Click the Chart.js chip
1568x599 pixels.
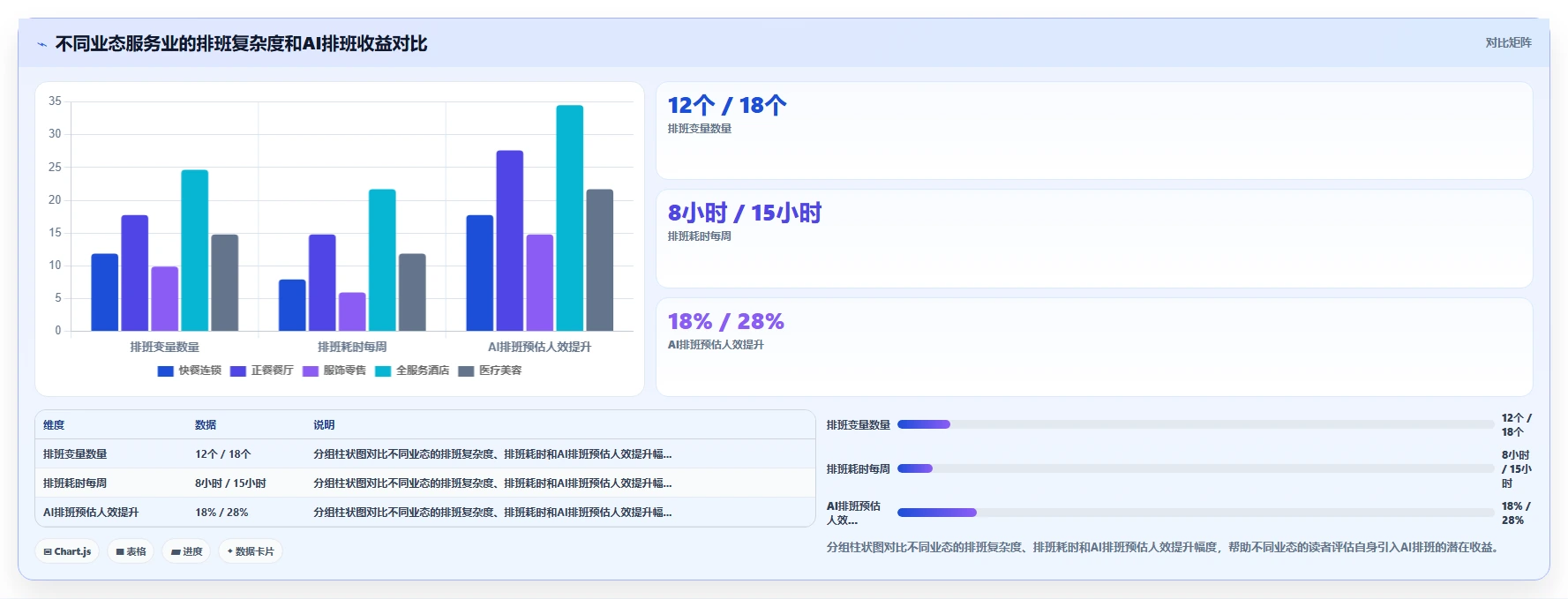pyautogui.click(x=68, y=551)
